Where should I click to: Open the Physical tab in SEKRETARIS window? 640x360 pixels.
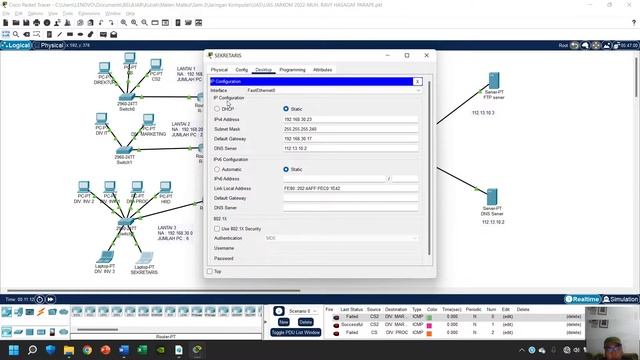219,70
